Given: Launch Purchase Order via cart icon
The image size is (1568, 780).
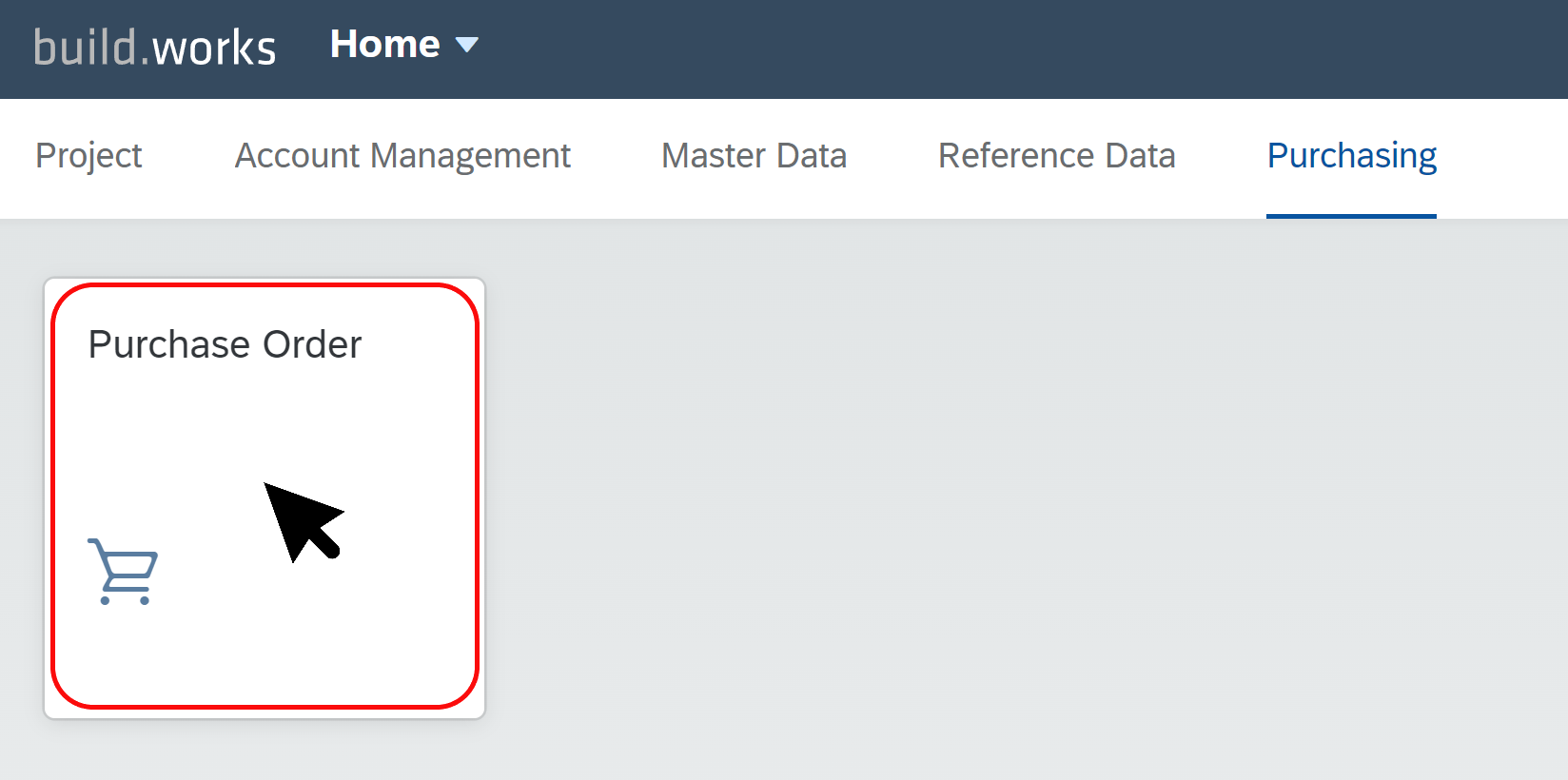Looking at the screenshot, I should [x=123, y=572].
